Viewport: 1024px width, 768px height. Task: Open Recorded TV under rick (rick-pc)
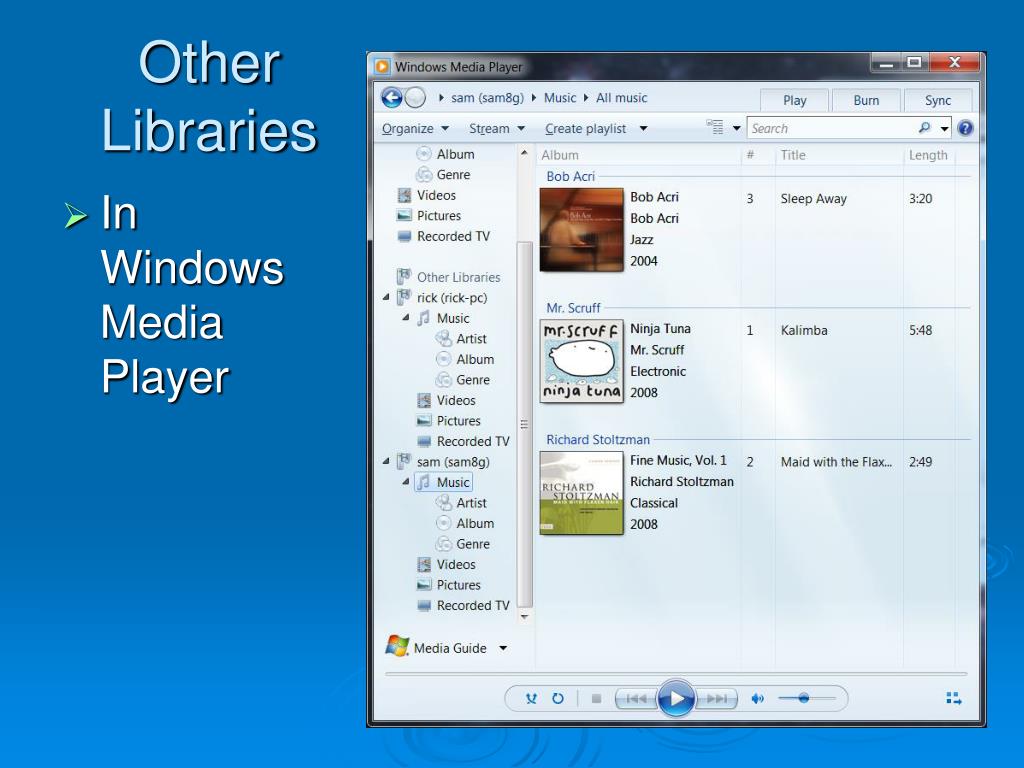pyautogui.click(x=463, y=441)
